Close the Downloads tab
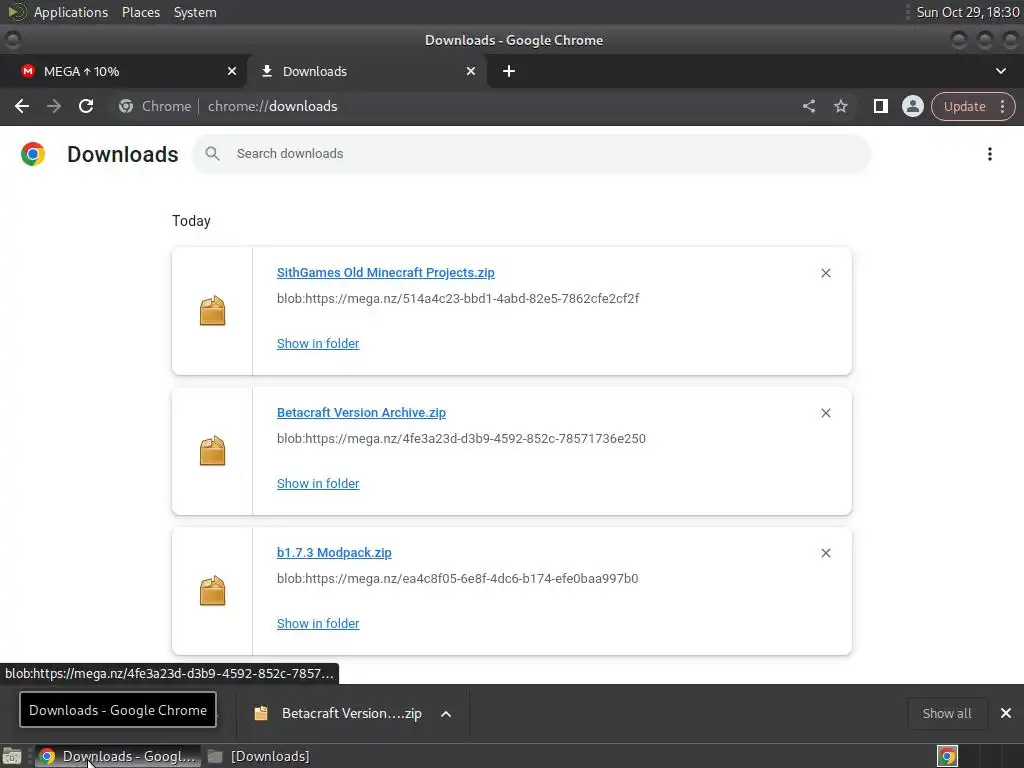The width and height of the screenshot is (1024, 768). pos(471,71)
